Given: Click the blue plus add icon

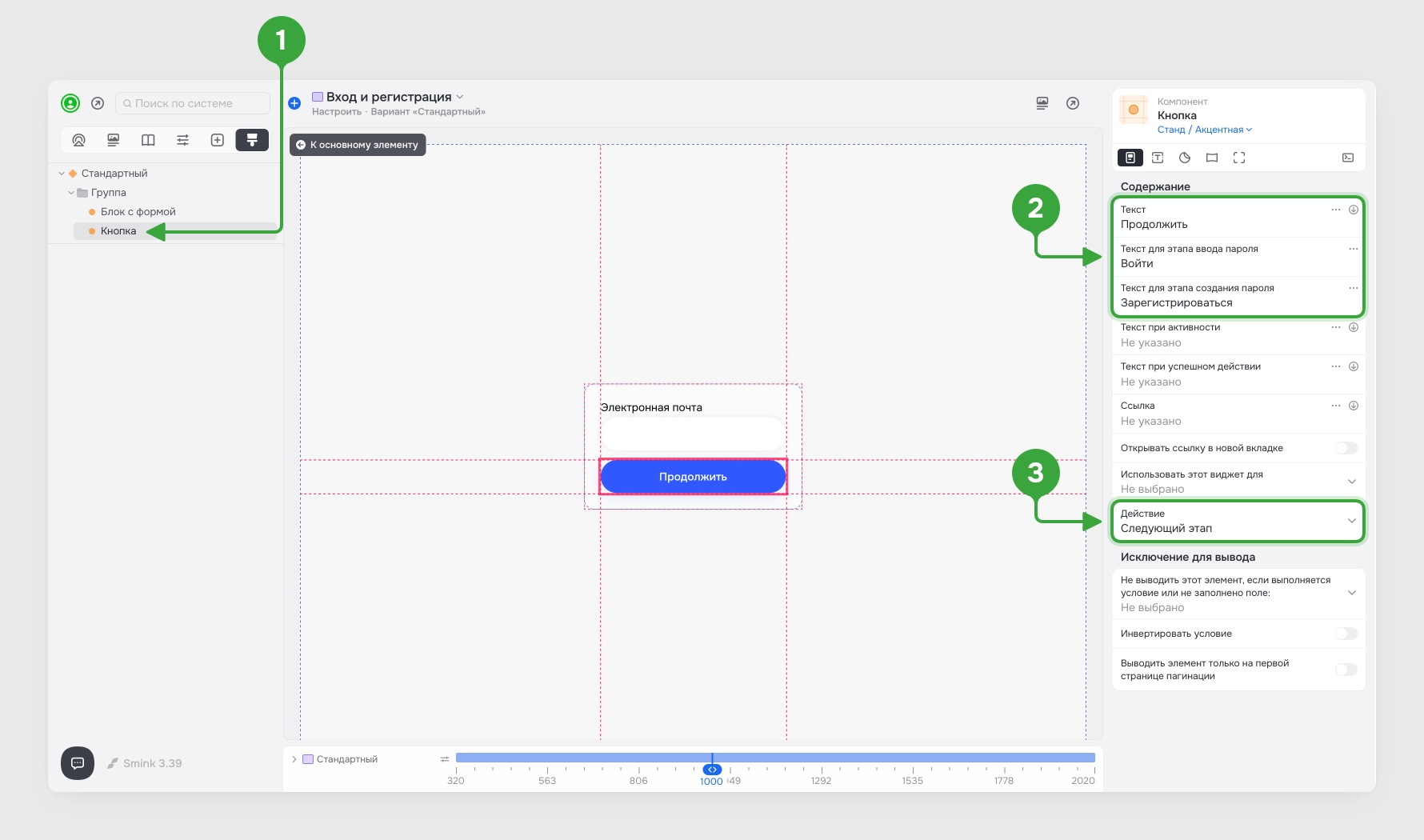Looking at the screenshot, I should coord(294,103).
